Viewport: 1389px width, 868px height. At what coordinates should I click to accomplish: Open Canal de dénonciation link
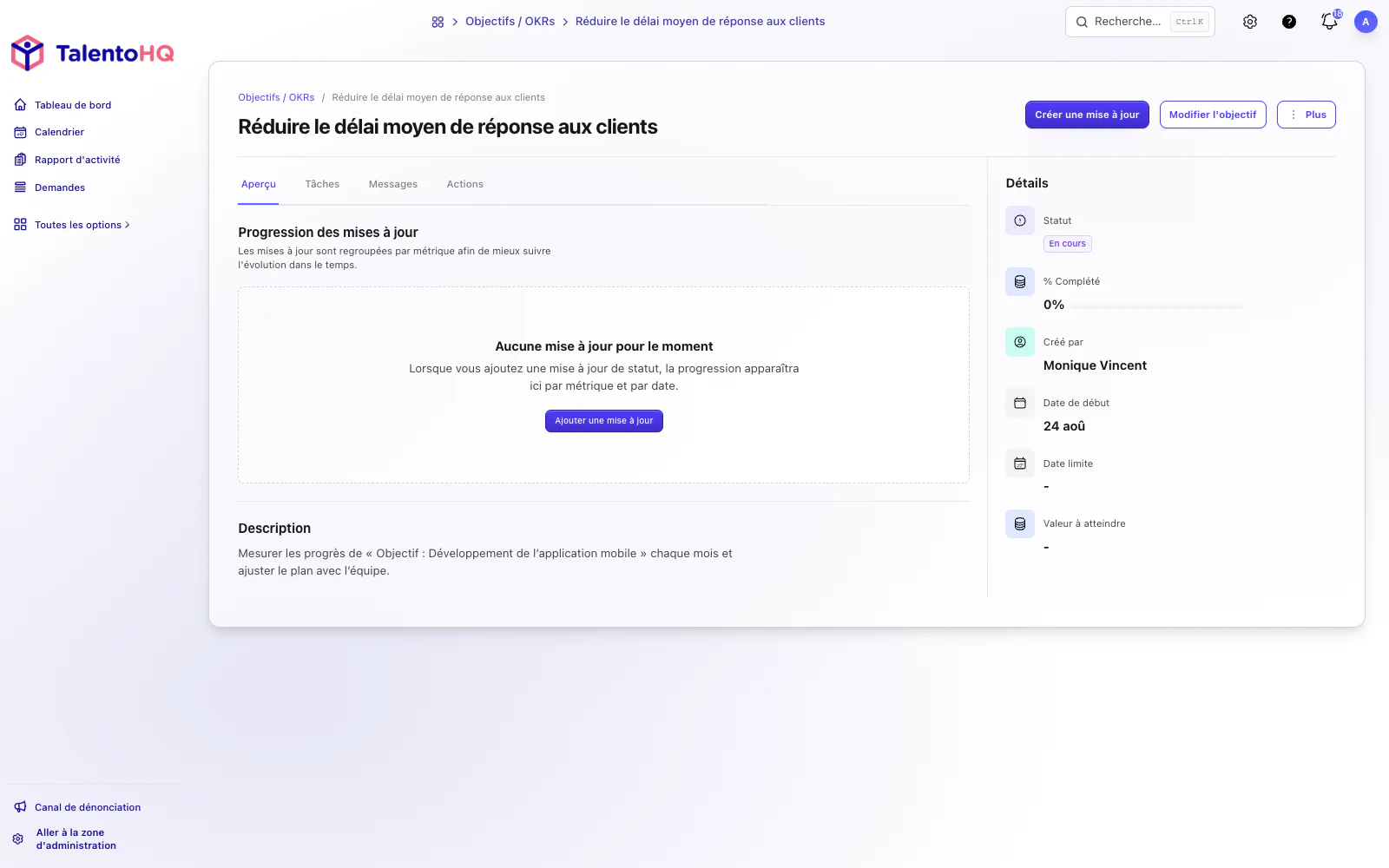88,807
